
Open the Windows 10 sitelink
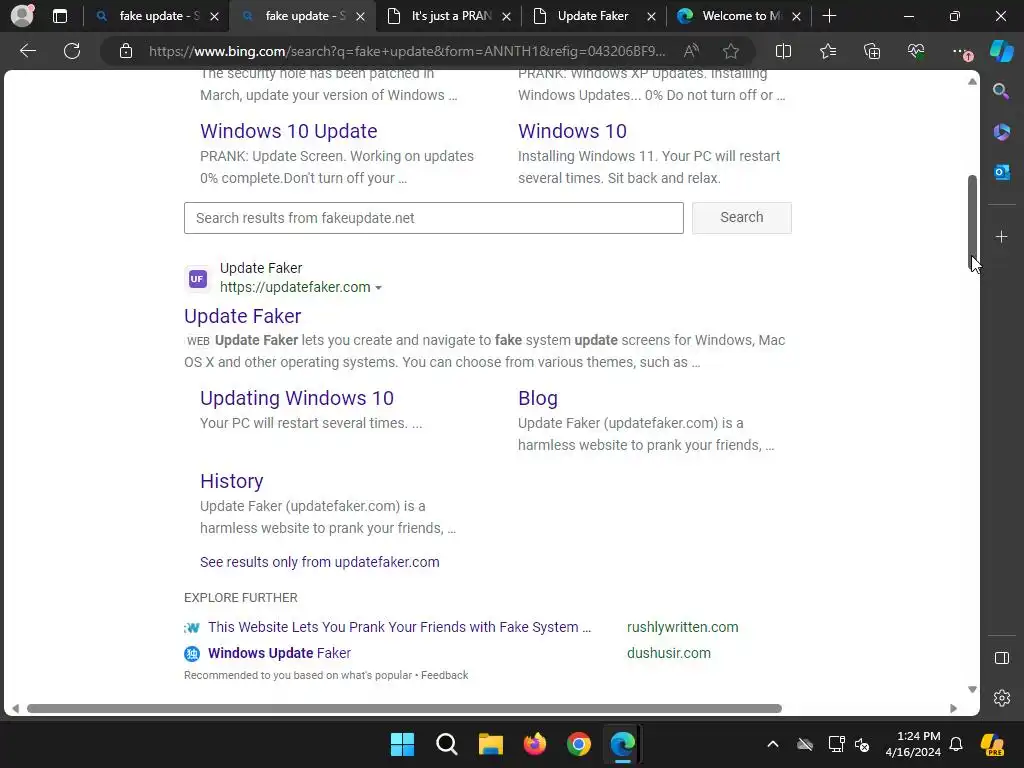click(572, 131)
